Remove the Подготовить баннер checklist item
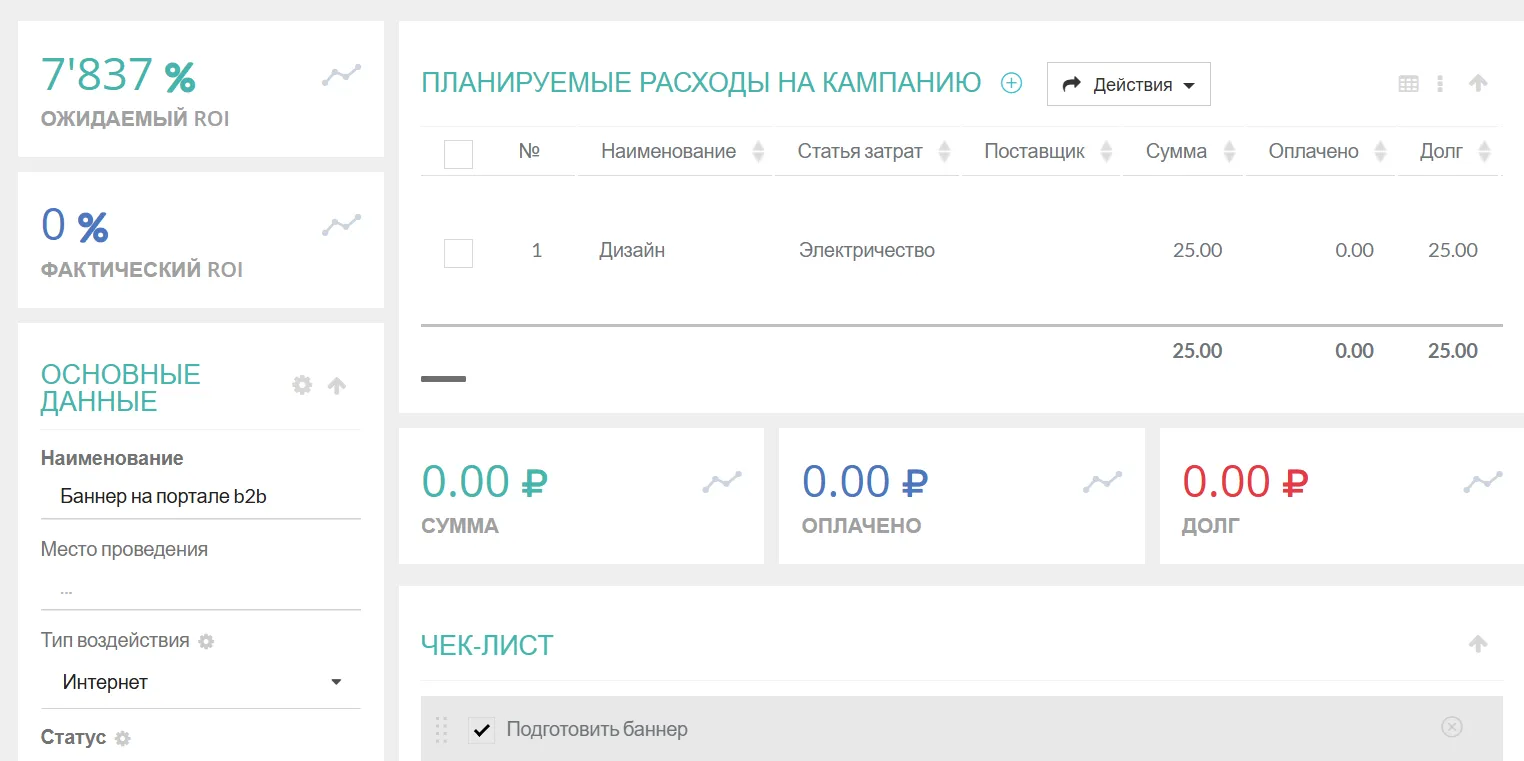This screenshot has width=1524, height=761. 1451,727
